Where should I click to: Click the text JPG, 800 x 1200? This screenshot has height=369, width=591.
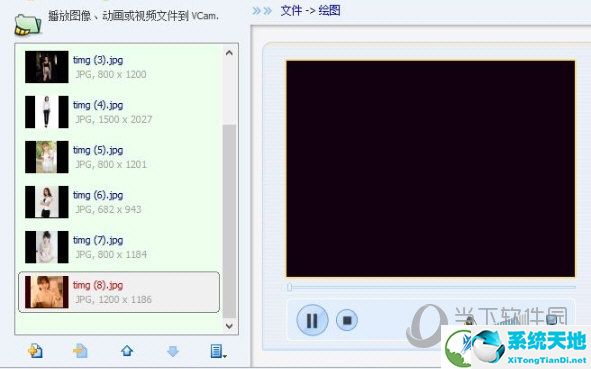pos(111,74)
